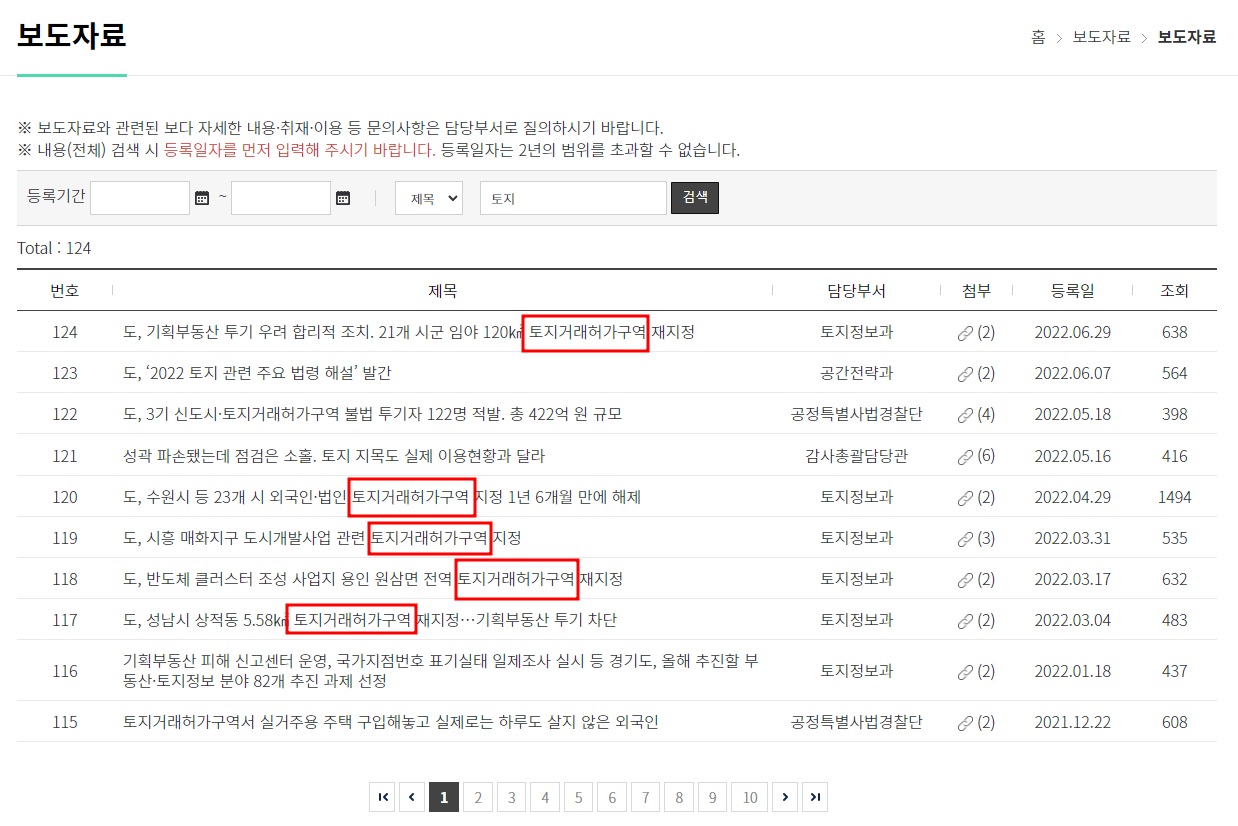The width and height of the screenshot is (1238, 826).
Task: Open the end date calendar picker
Action: [x=344, y=197]
